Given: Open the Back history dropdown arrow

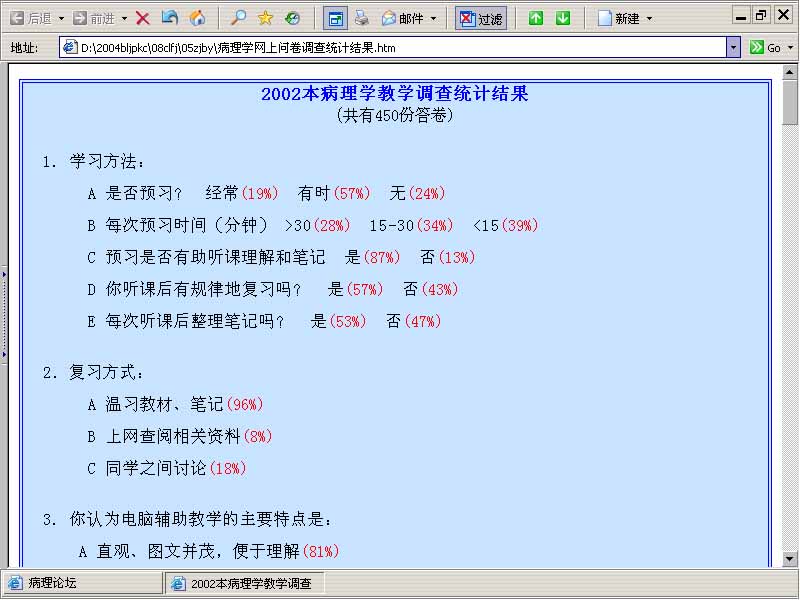Looking at the screenshot, I should 61,19.
